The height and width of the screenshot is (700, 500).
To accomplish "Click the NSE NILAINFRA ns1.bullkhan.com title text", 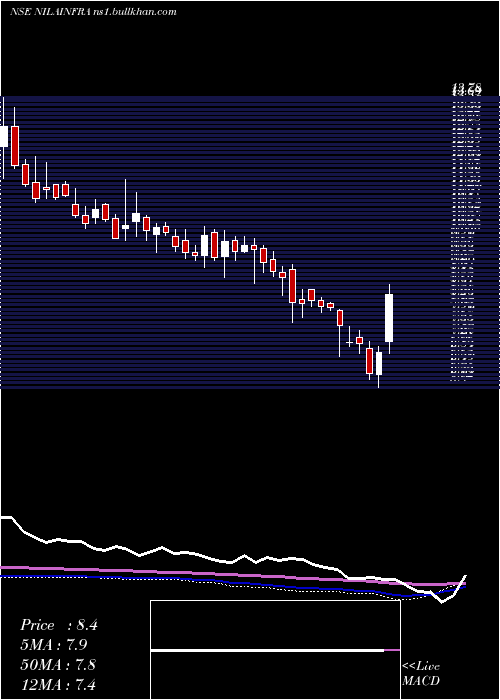I will [x=93, y=12].
